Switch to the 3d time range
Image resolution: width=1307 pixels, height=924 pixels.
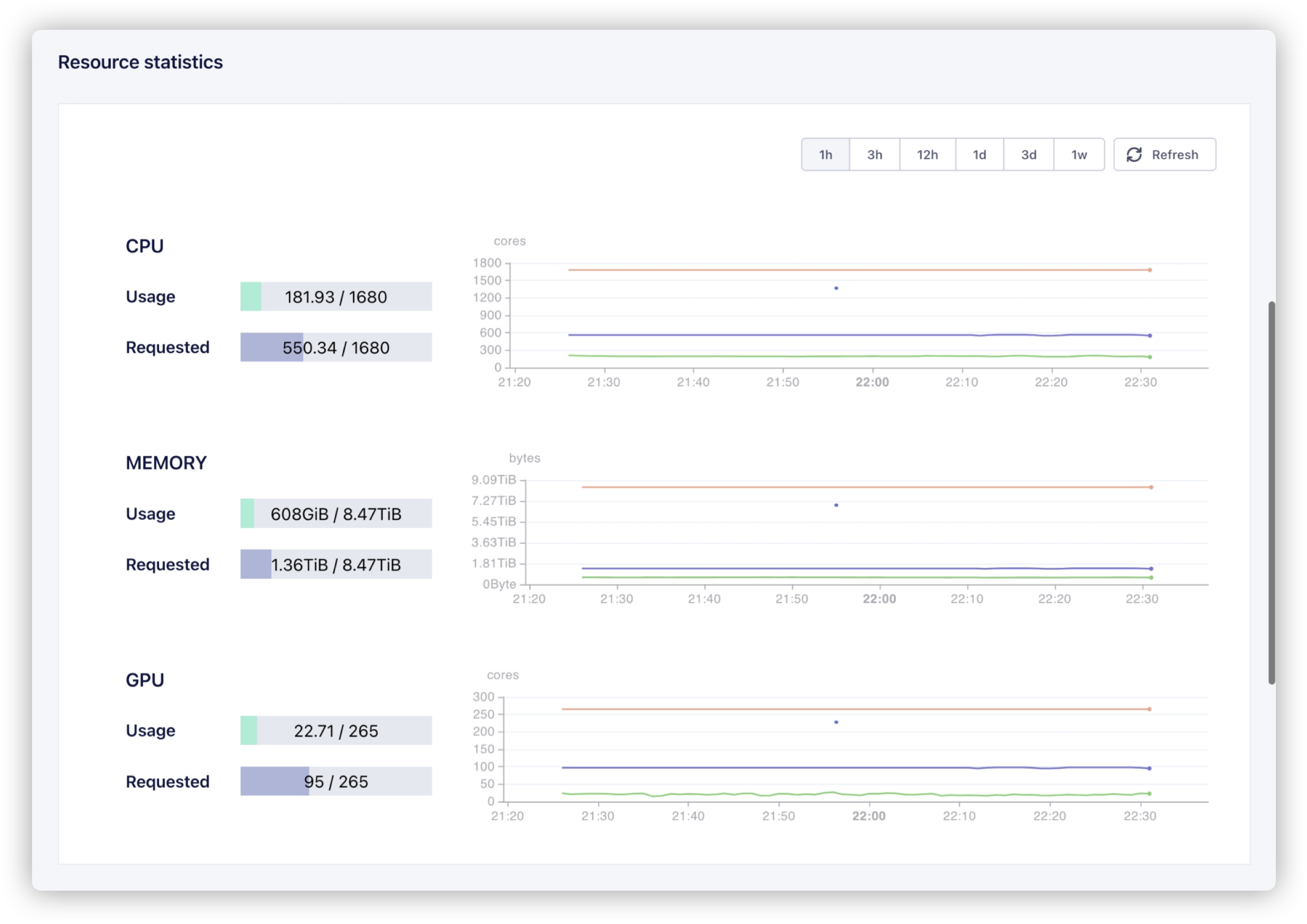tap(1029, 154)
